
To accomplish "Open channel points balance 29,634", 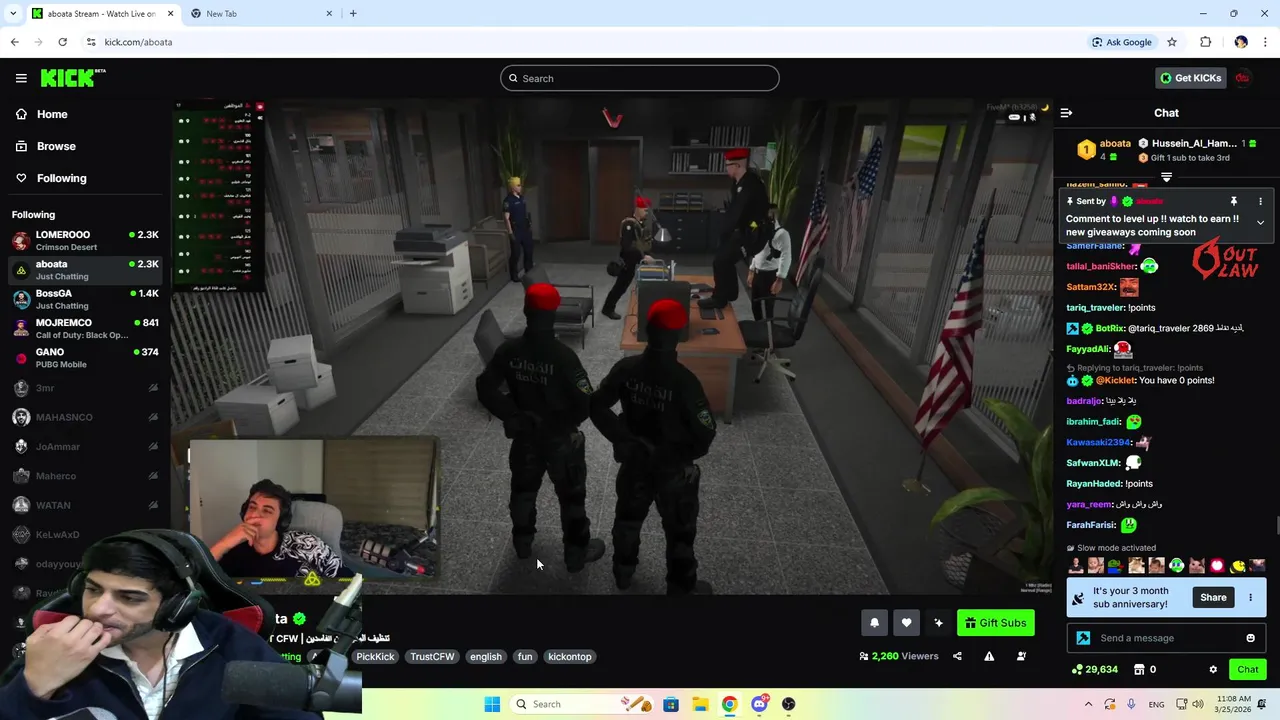I will coord(1095,669).
